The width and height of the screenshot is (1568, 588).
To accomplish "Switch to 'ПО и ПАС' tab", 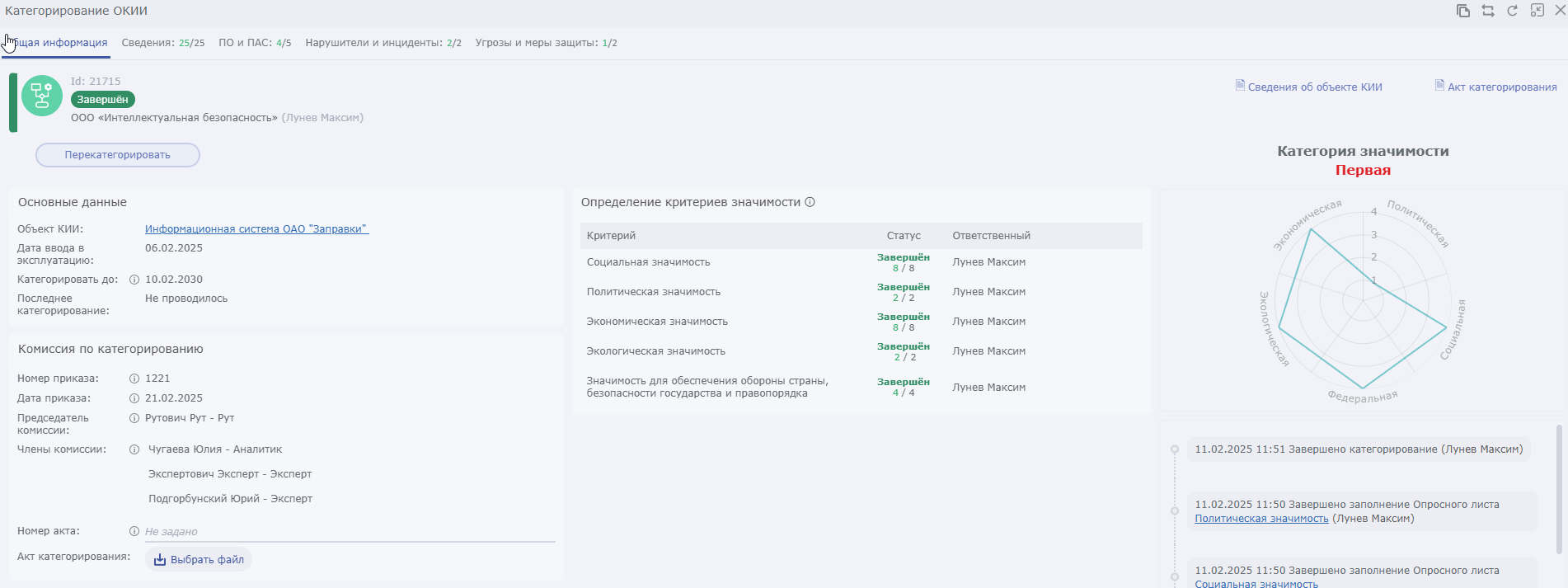I will [x=255, y=43].
